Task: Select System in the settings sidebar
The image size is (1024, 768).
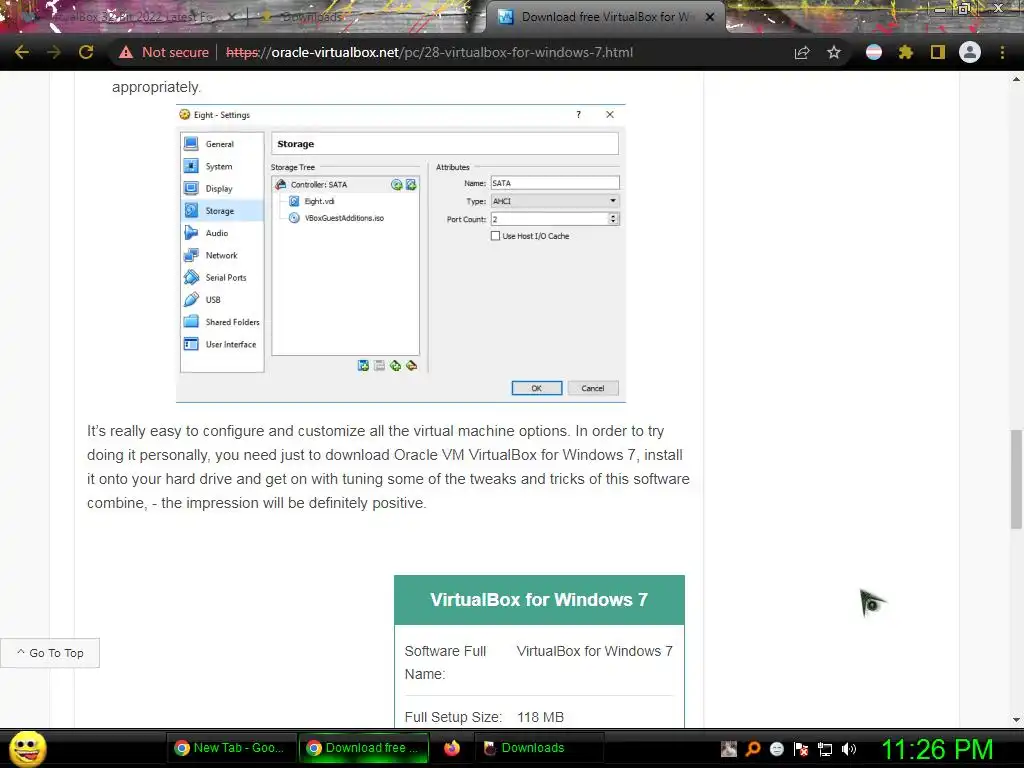Action: click(x=222, y=167)
